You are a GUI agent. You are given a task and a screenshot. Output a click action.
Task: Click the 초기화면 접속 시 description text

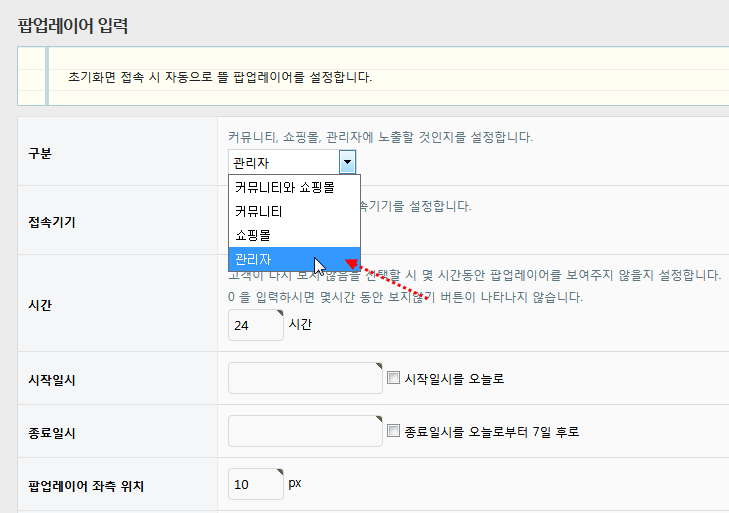(x=220, y=77)
